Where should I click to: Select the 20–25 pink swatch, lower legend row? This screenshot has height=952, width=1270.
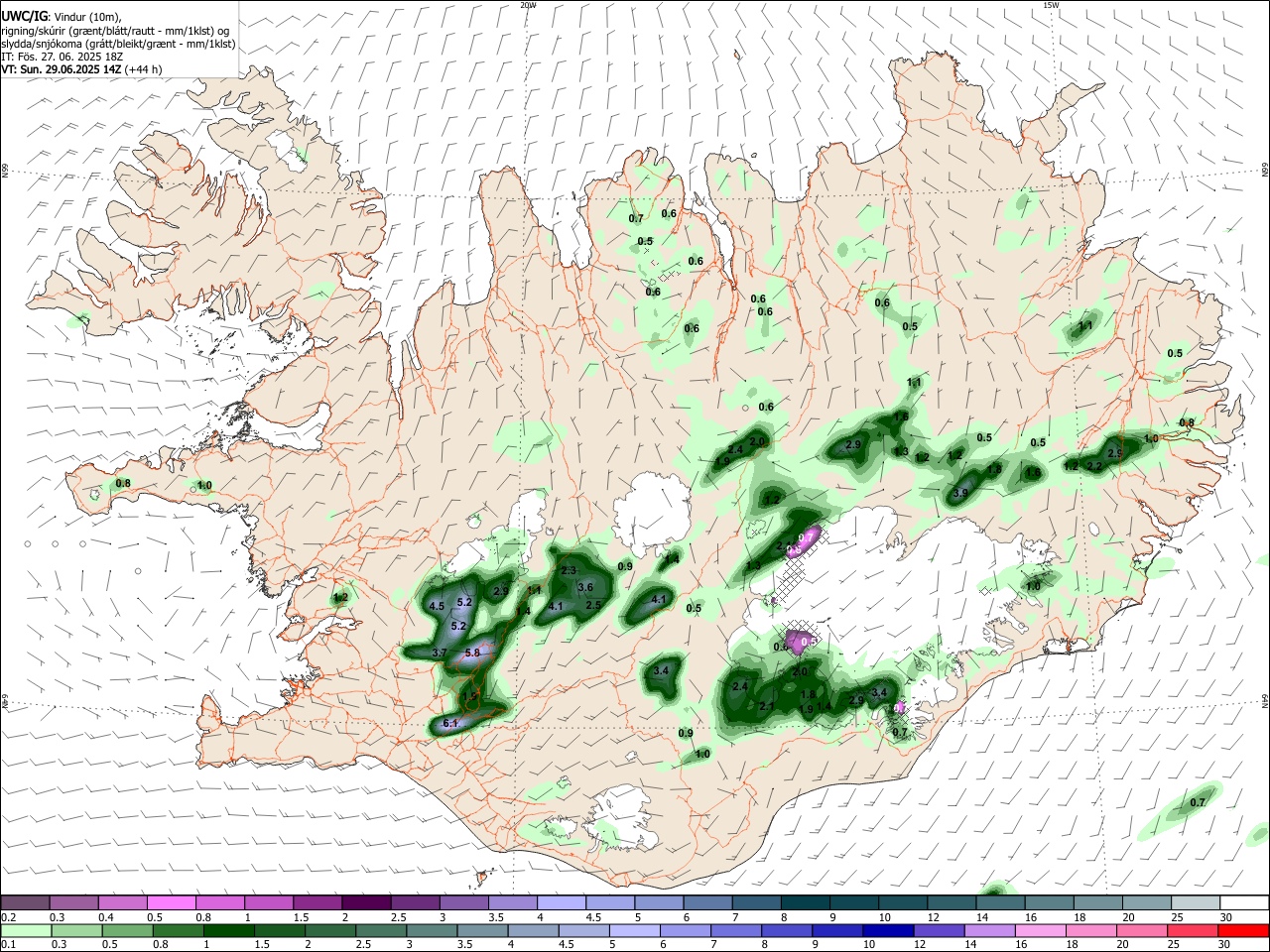click(1143, 930)
